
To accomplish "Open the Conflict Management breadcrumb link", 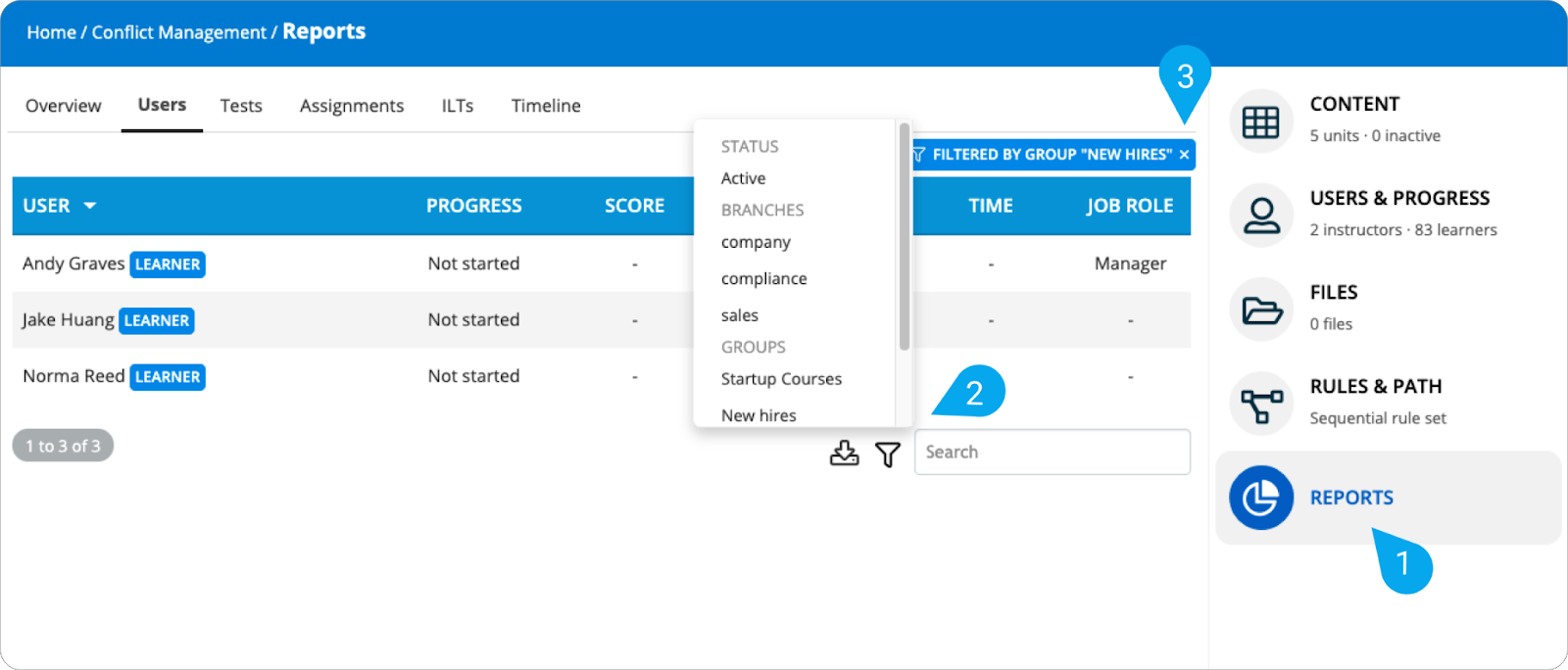I will coord(178,32).
